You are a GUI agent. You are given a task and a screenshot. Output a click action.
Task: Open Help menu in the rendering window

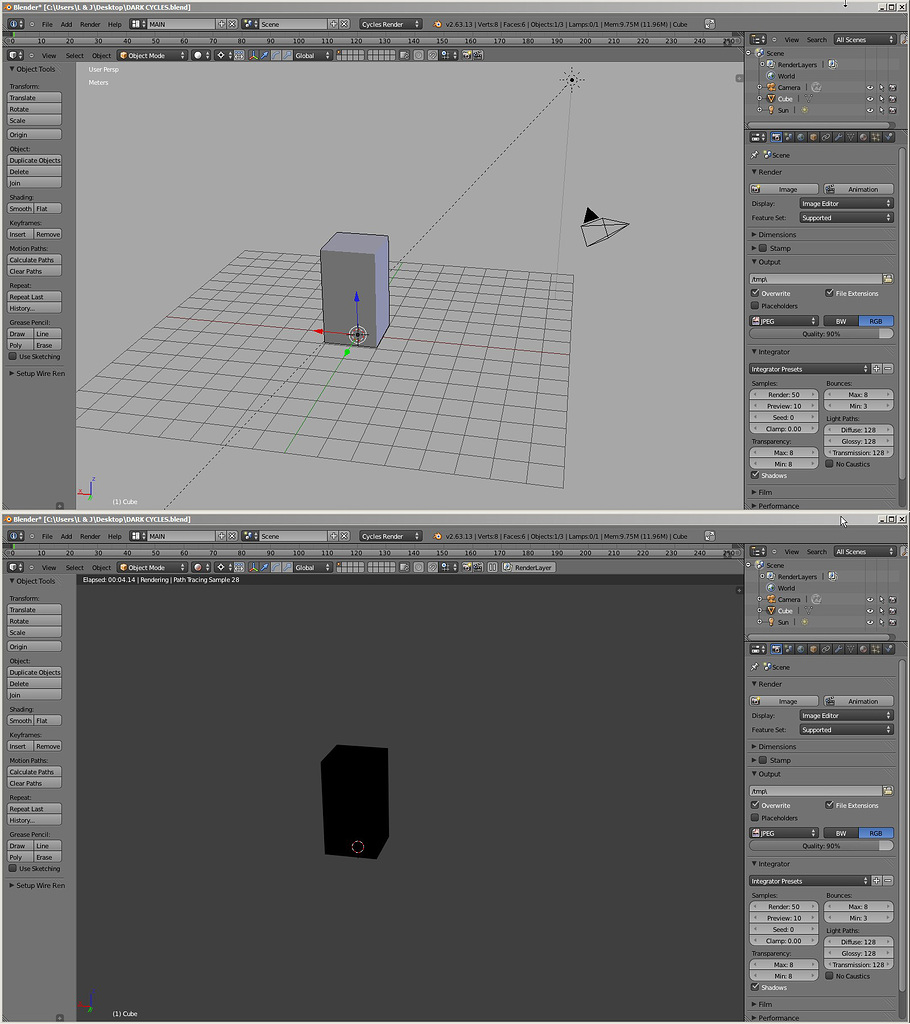[114, 536]
